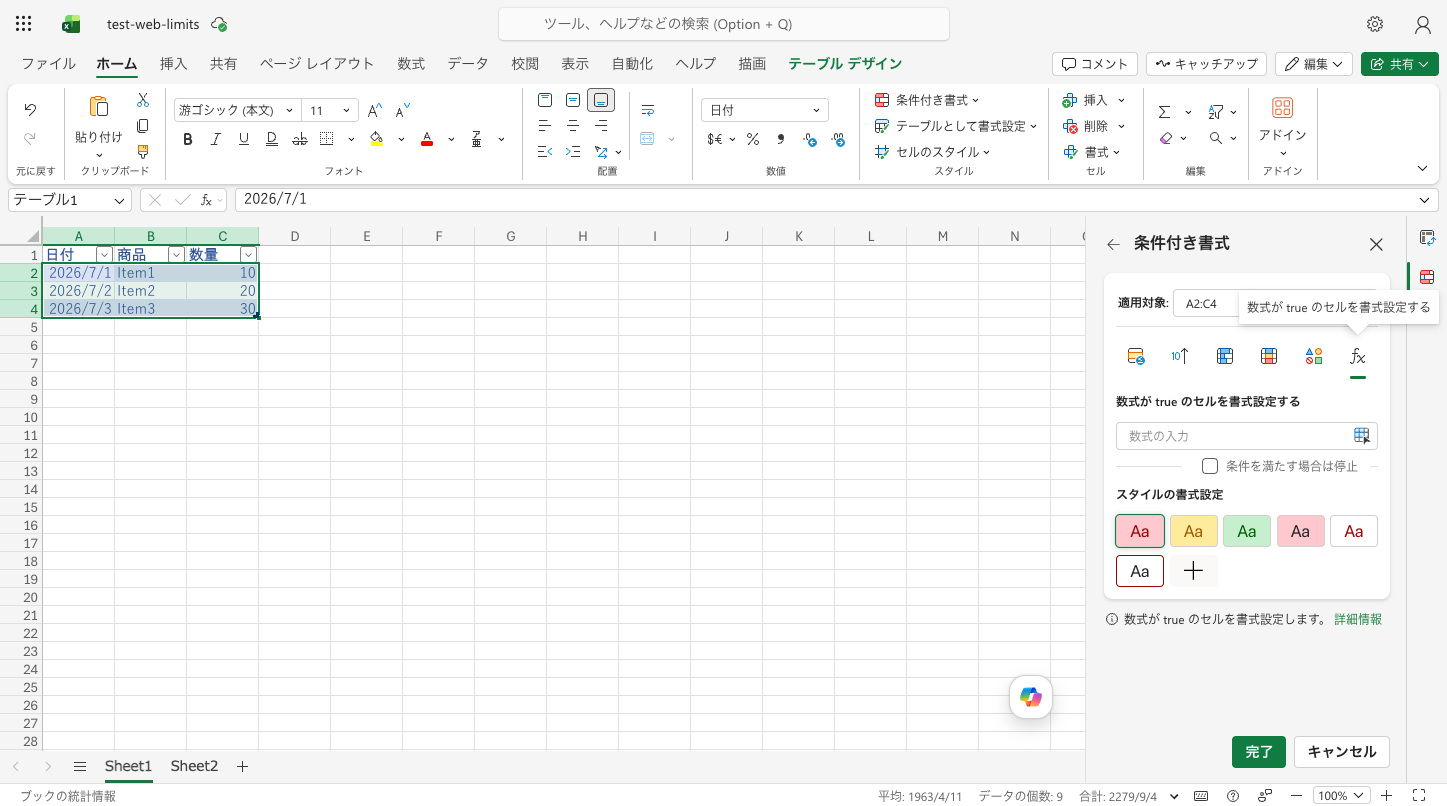The width and height of the screenshot is (1447, 806).
Task: Switch to the テーブル デザイン tab
Action: 845,63
